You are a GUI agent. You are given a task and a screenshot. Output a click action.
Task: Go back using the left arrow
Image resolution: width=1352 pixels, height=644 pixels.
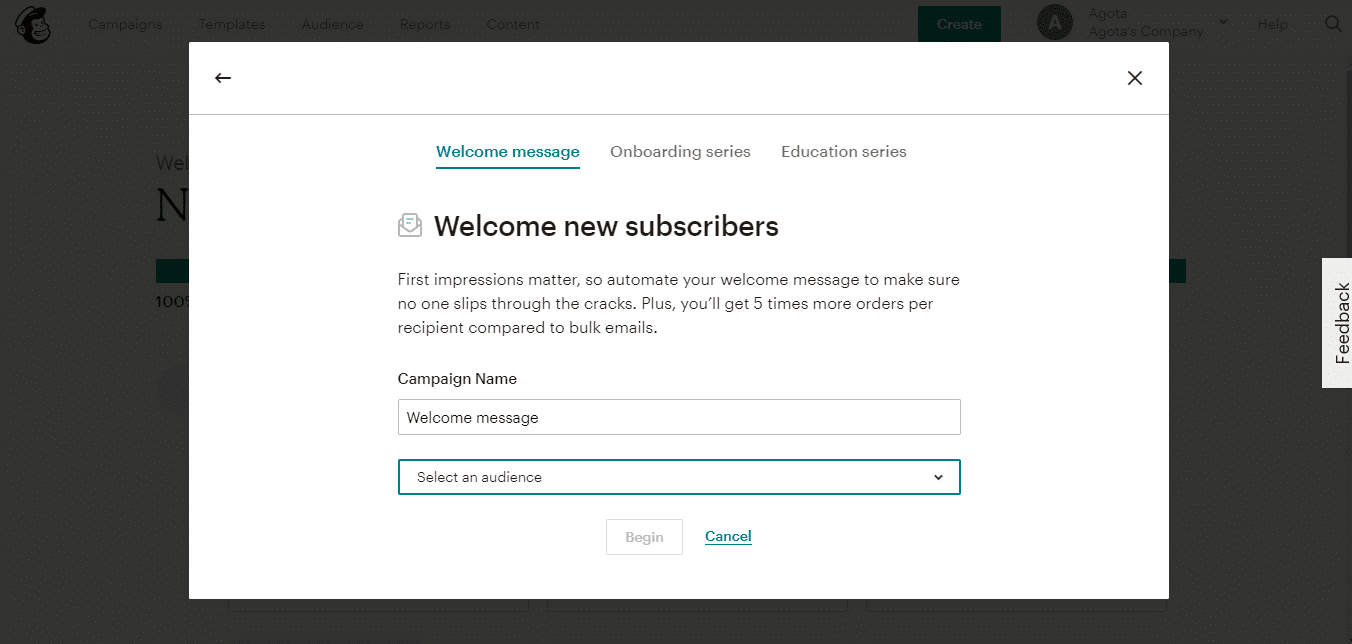tap(223, 77)
